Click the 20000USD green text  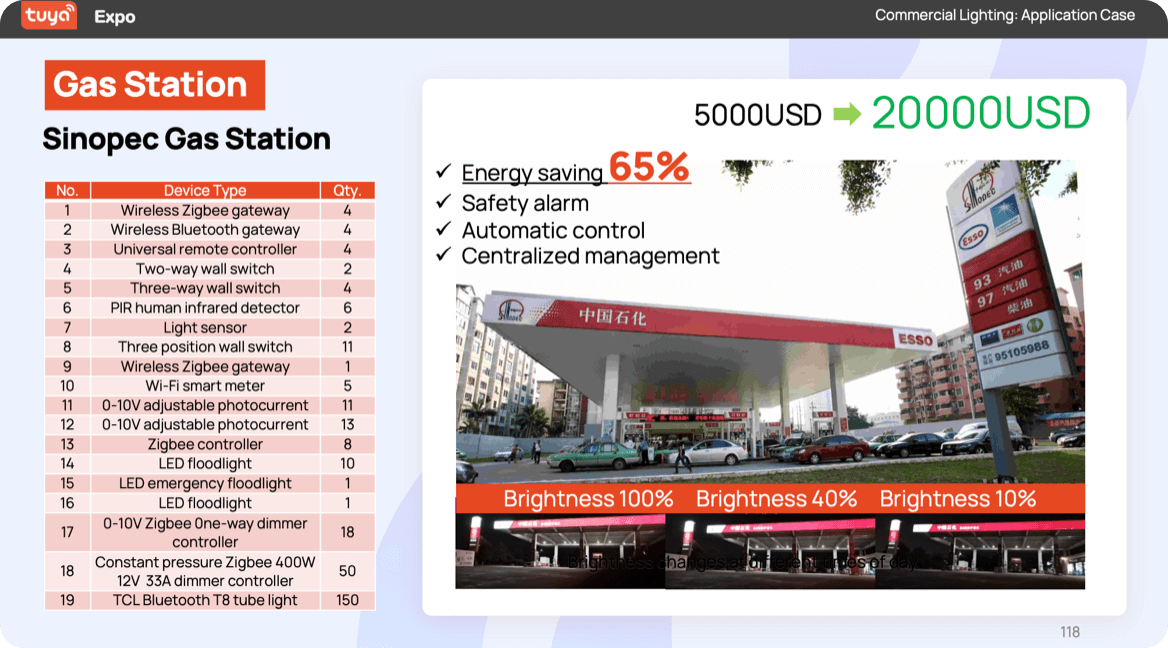click(980, 113)
